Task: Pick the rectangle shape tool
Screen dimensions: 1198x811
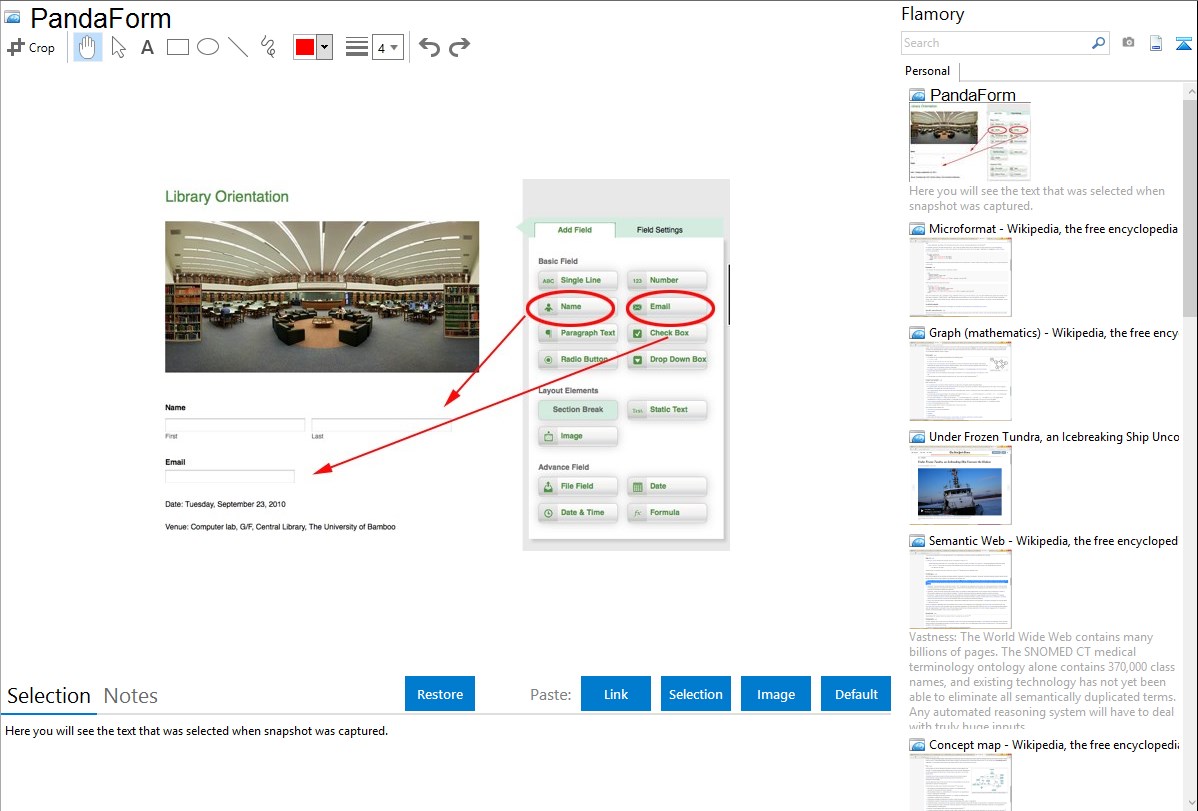Action: (x=177, y=47)
